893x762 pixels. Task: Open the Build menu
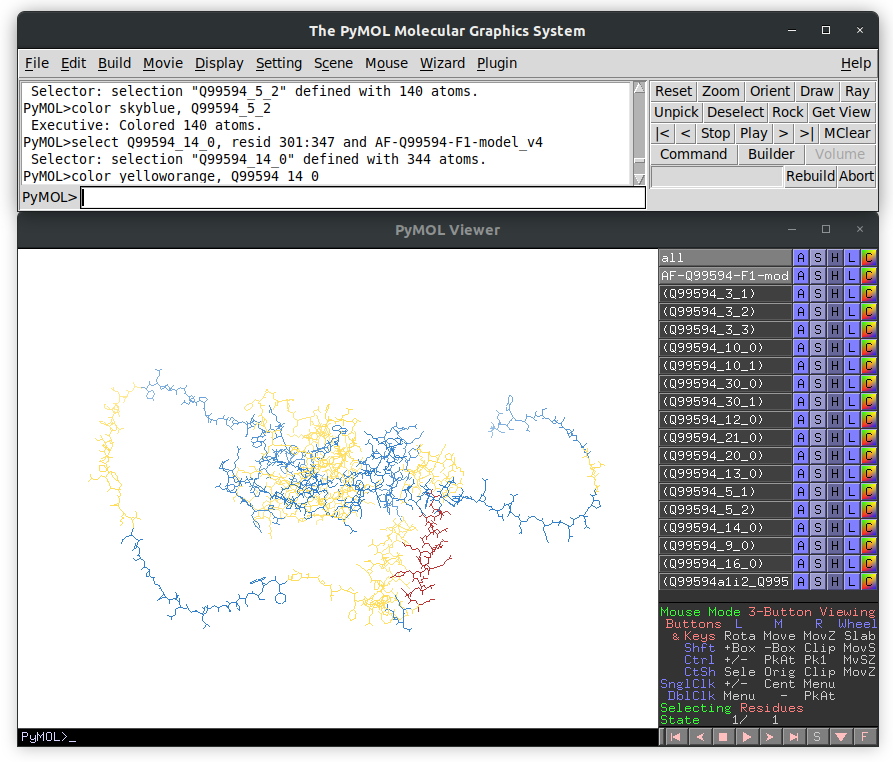point(114,63)
